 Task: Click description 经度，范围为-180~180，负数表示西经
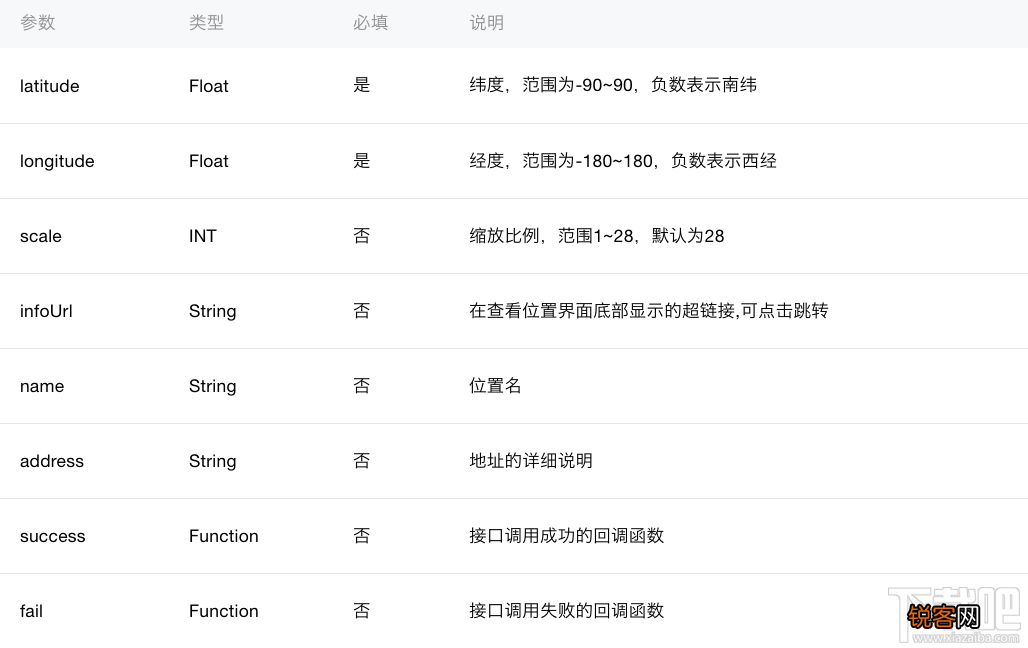[623, 161]
